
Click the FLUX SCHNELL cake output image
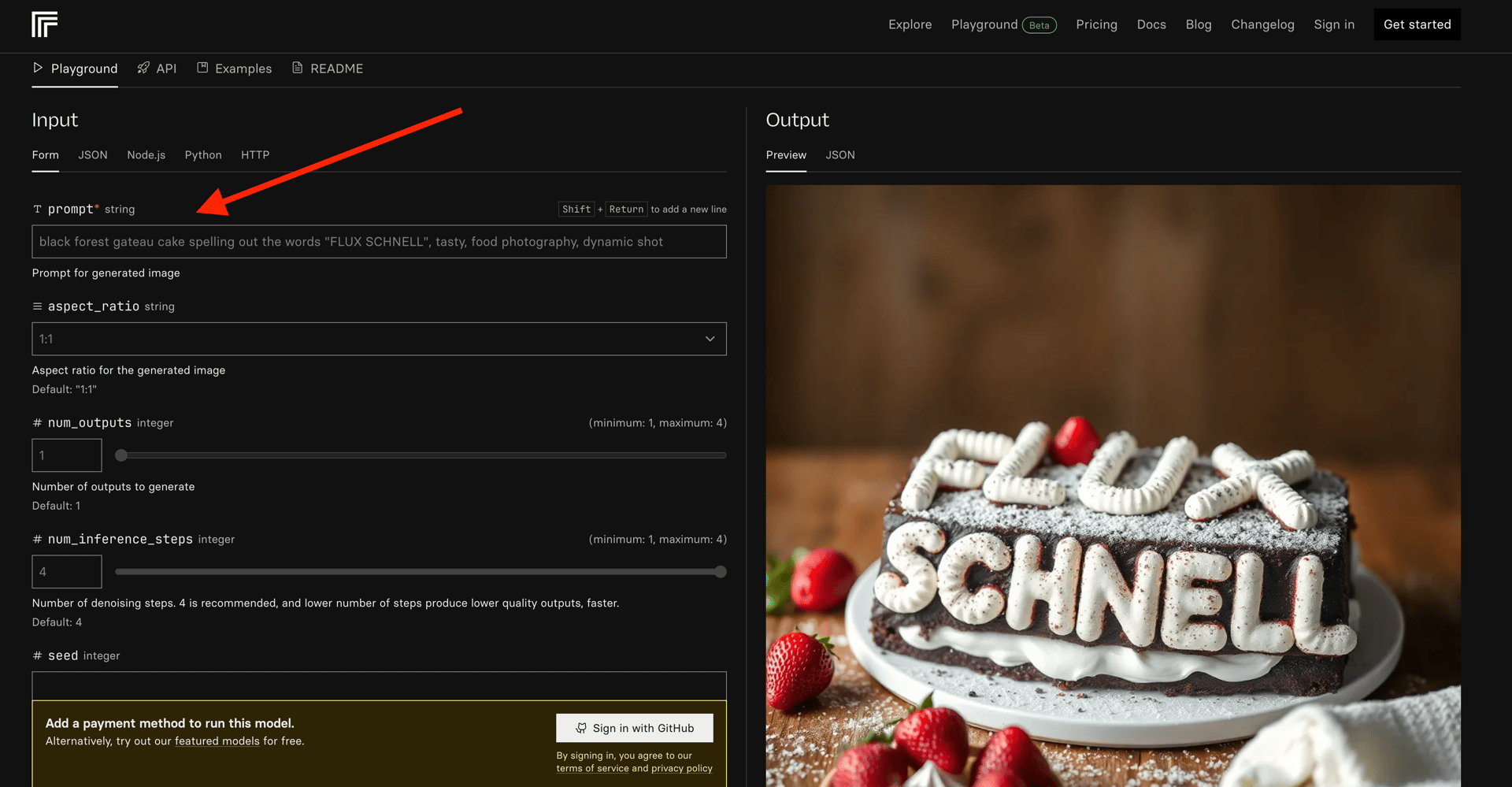[1114, 486]
